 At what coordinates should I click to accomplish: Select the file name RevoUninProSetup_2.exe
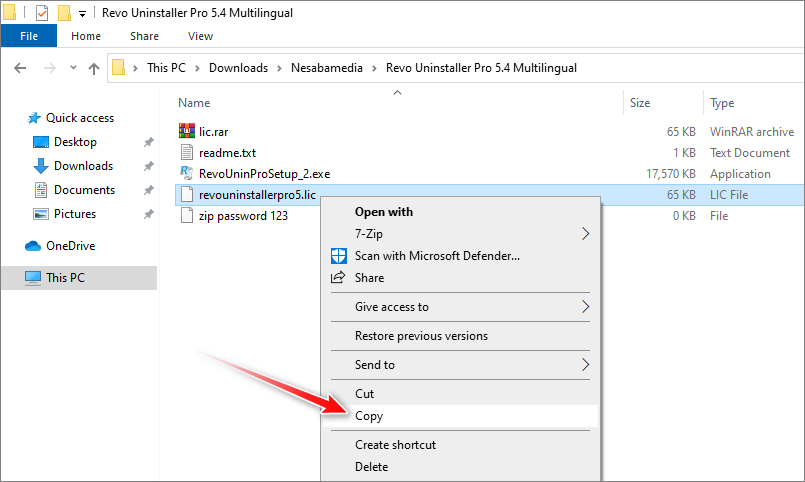pyautogui.click(x=264, y=174)
